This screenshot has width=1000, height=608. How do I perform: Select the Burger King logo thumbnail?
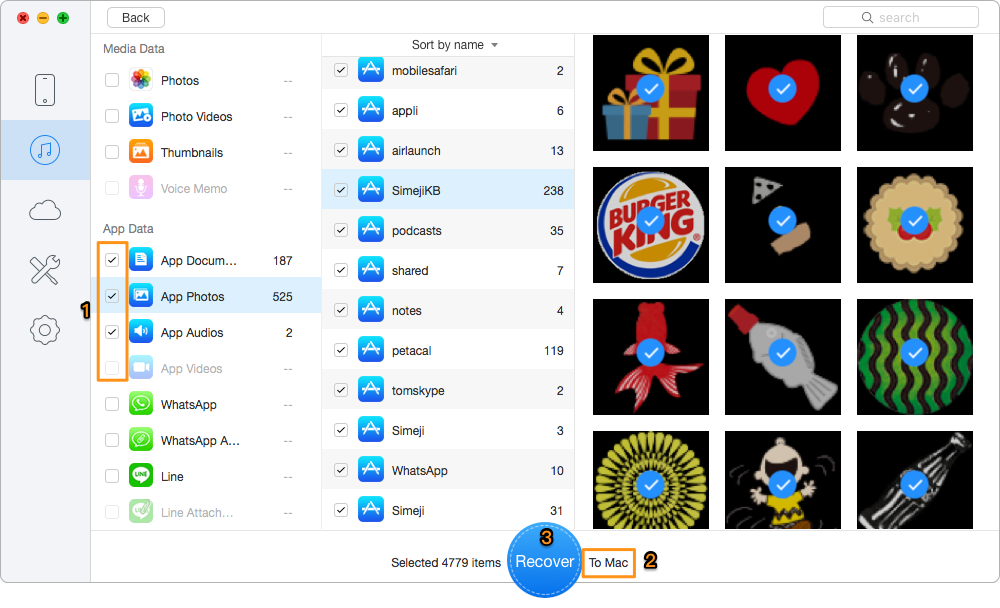(x=651, y=225)
